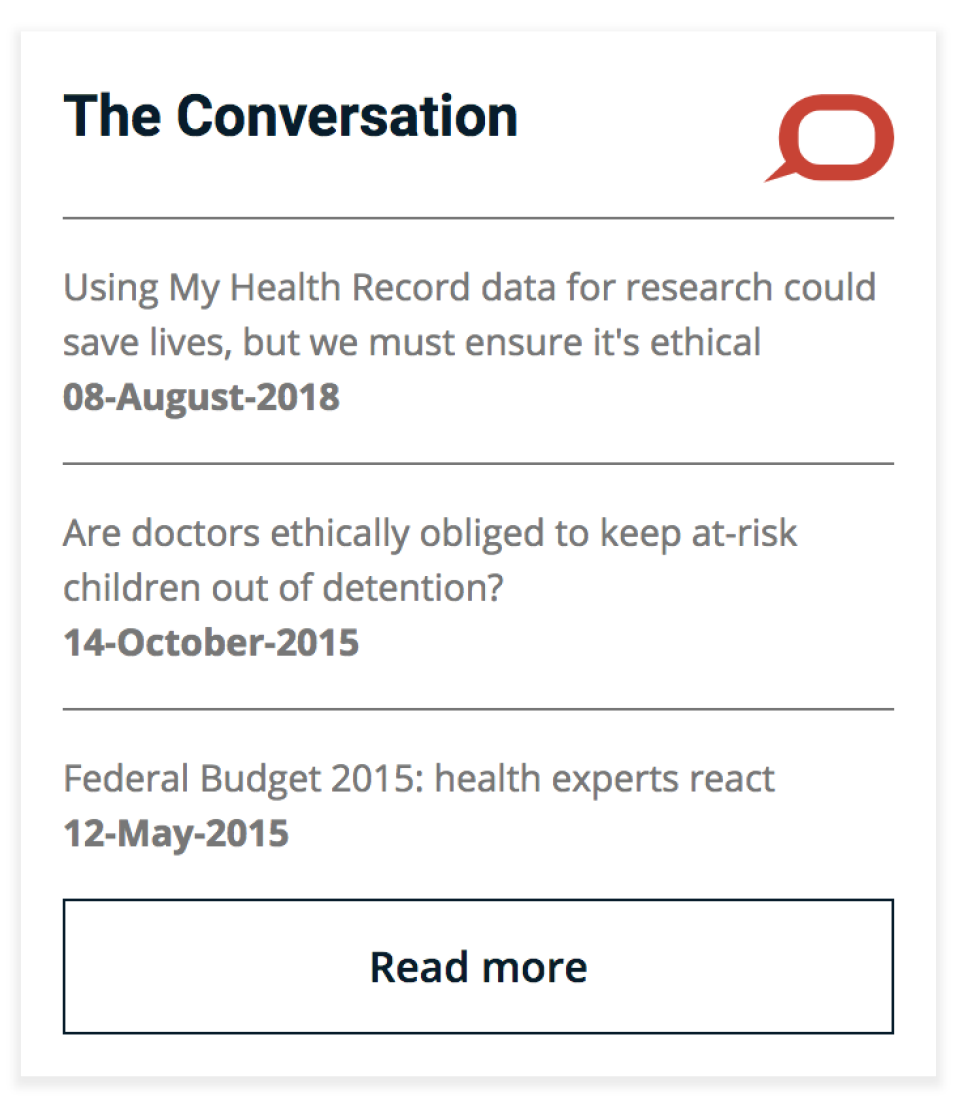Click the divider below the 08-August-2018 date
Image resolution: width=970 pixels, height=1105 pixels.
(x=478, y=464)
